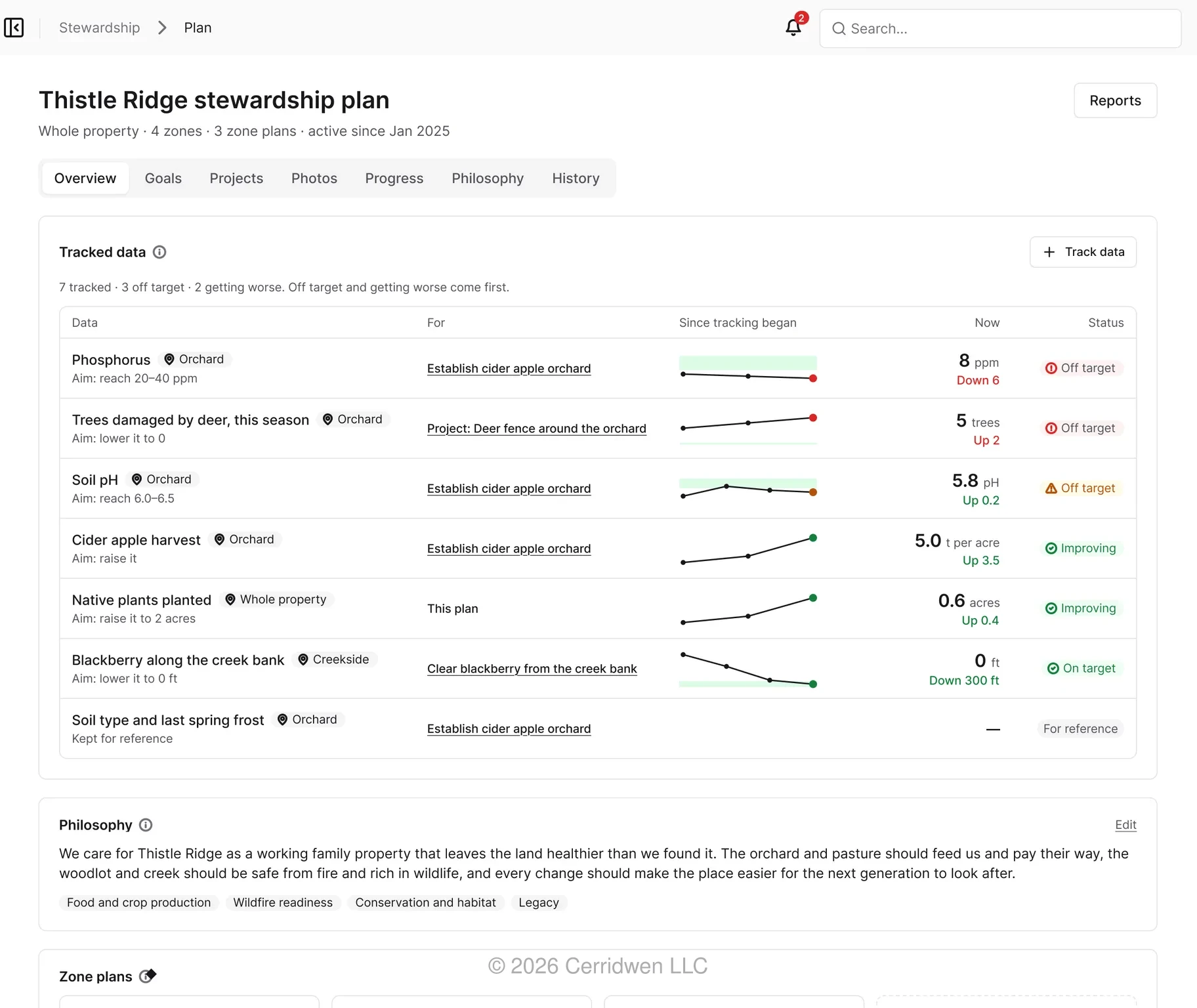Edit the Philosophy statement
This screenshot has height=1008, width=1197.
pyautogui.click(x=1125, y=825)
